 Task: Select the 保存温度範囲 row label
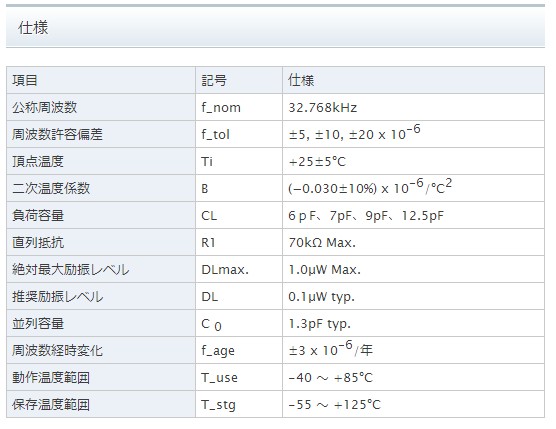pyautogui.click(x=51, y=405)
